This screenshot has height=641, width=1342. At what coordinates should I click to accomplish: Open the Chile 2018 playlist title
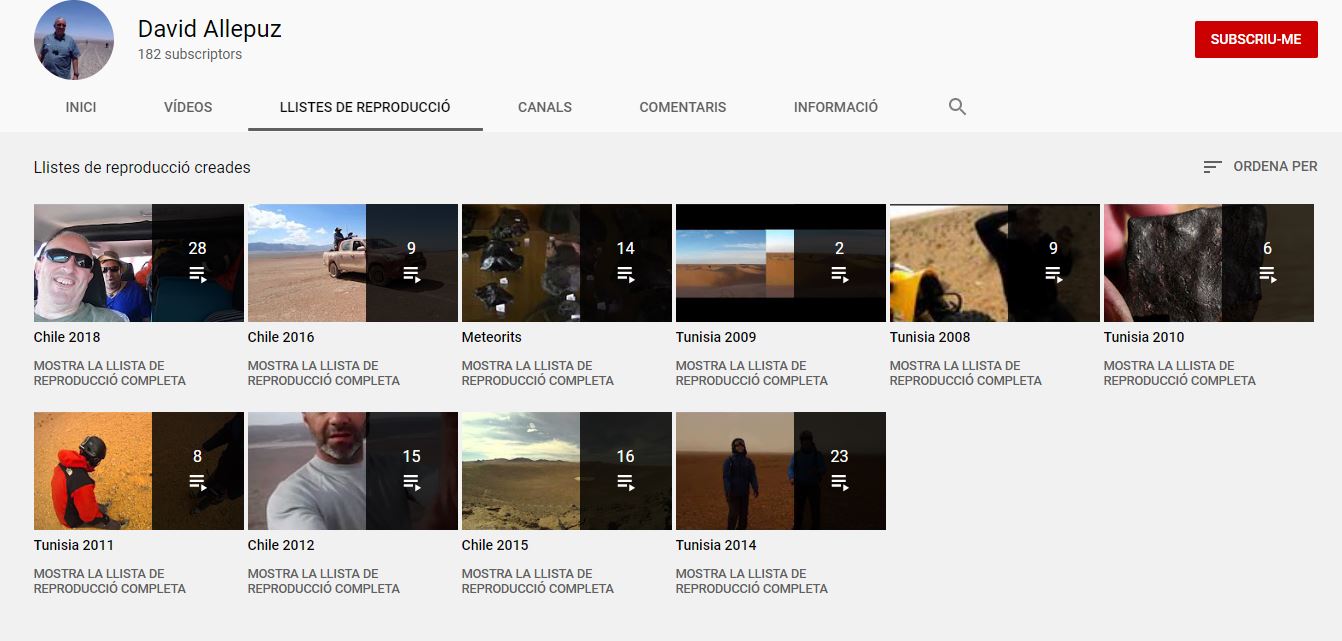click(67, 337)
